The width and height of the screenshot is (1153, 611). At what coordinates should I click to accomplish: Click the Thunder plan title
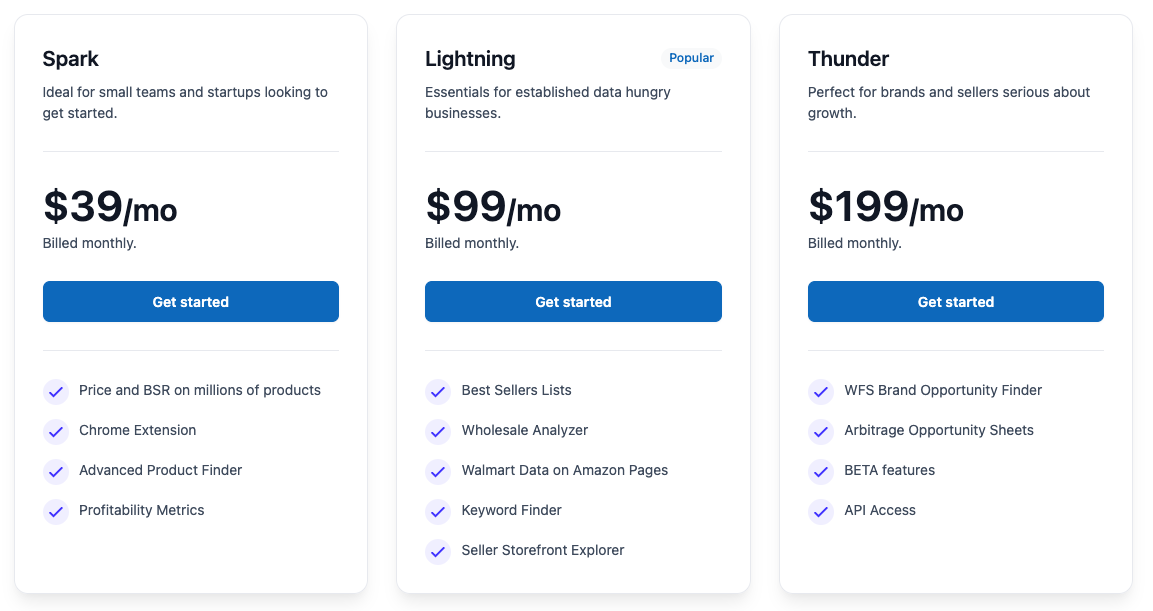click(848, 59)
